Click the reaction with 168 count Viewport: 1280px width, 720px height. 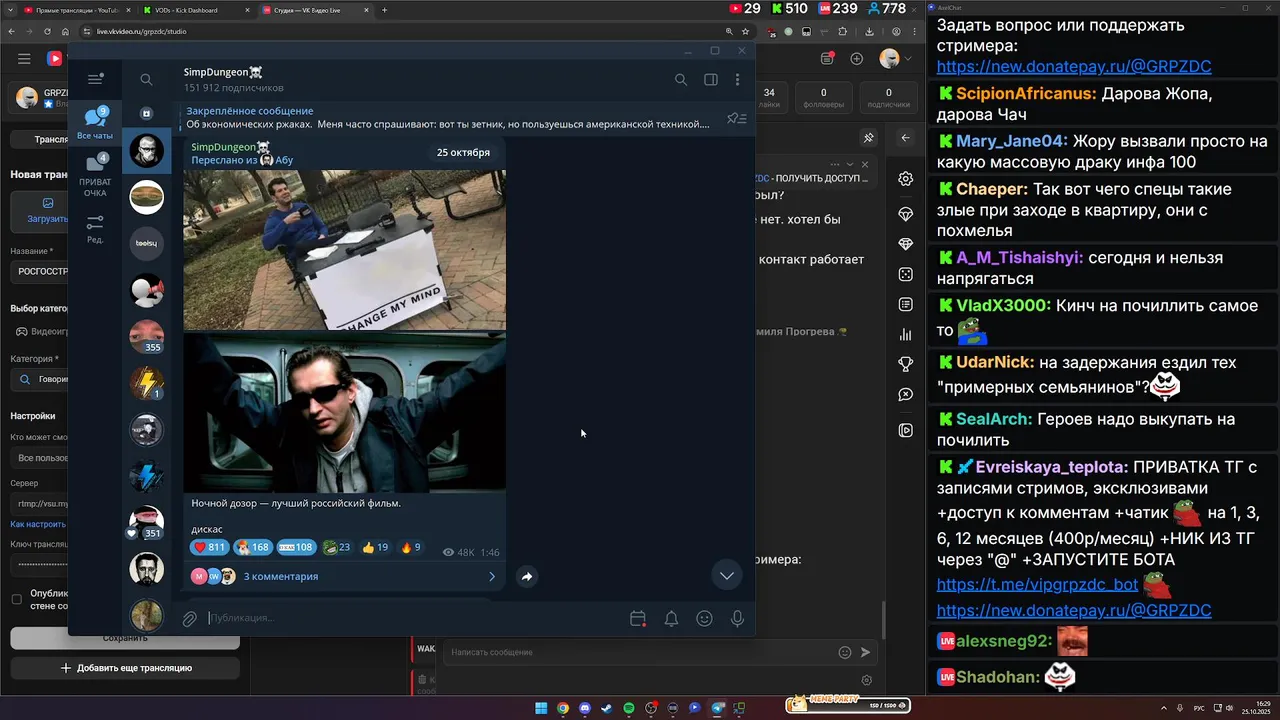(x=253, y=547)
